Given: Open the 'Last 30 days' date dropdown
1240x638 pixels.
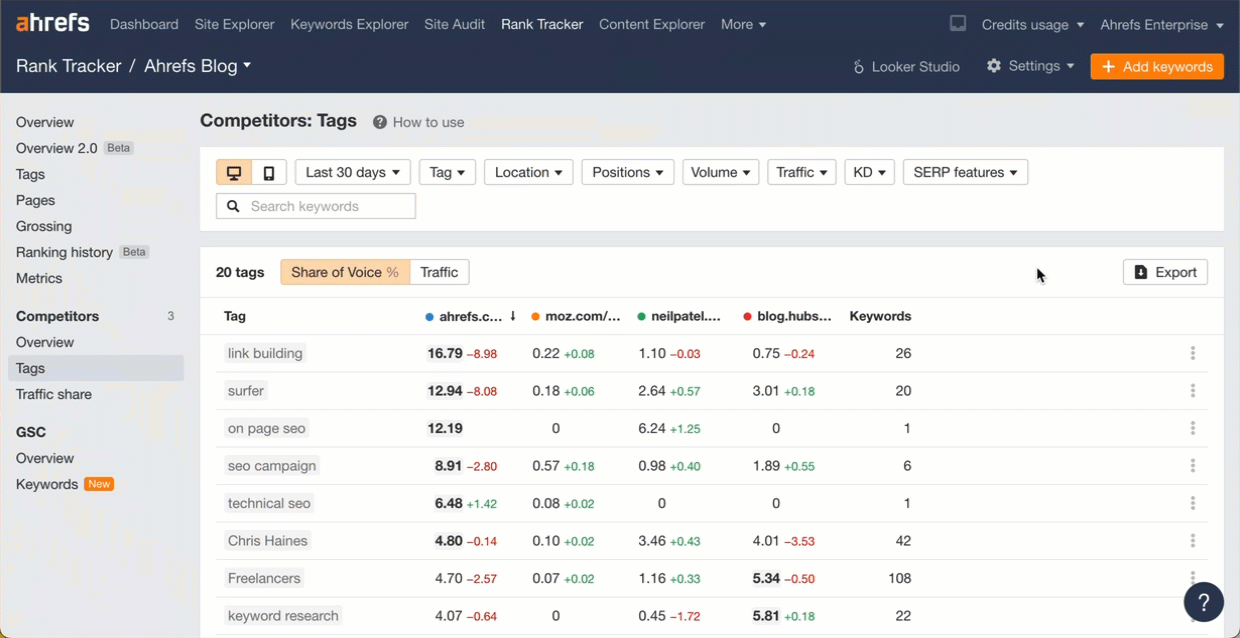Looking at the screenshot, I should [352, 171].
